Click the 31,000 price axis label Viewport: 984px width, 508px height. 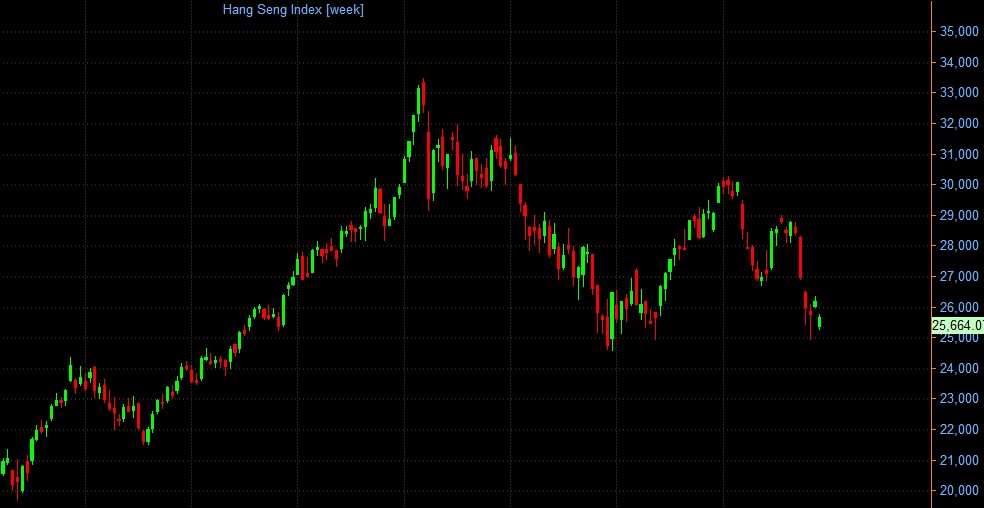point(959,154)
